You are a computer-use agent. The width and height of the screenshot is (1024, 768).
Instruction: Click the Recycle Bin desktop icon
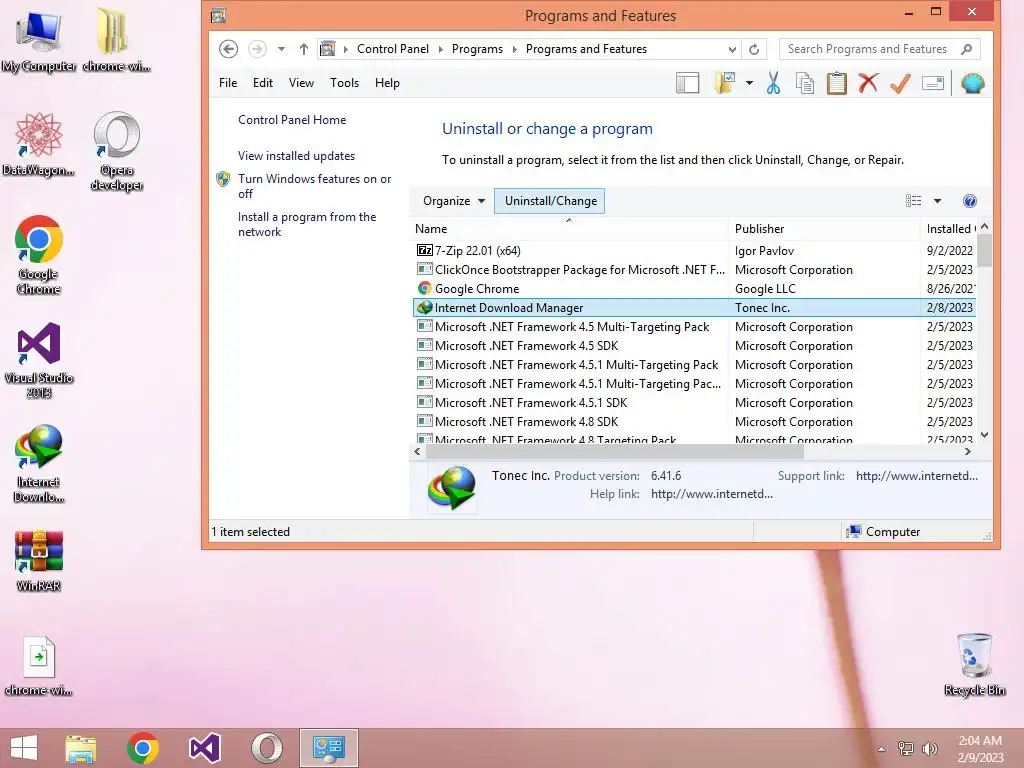(x=974, y=664)
